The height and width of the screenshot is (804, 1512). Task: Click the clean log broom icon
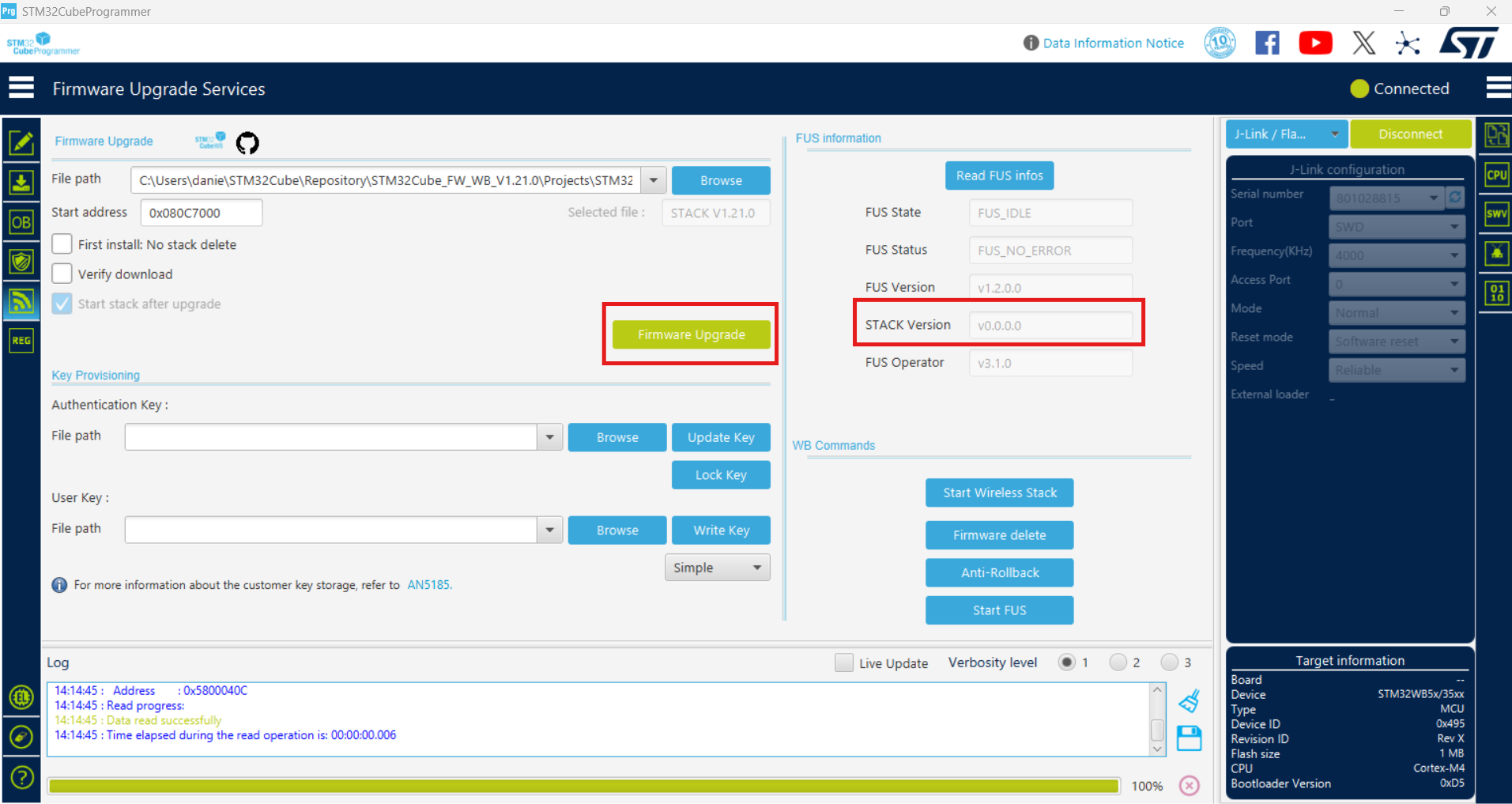click(1189, 700)
